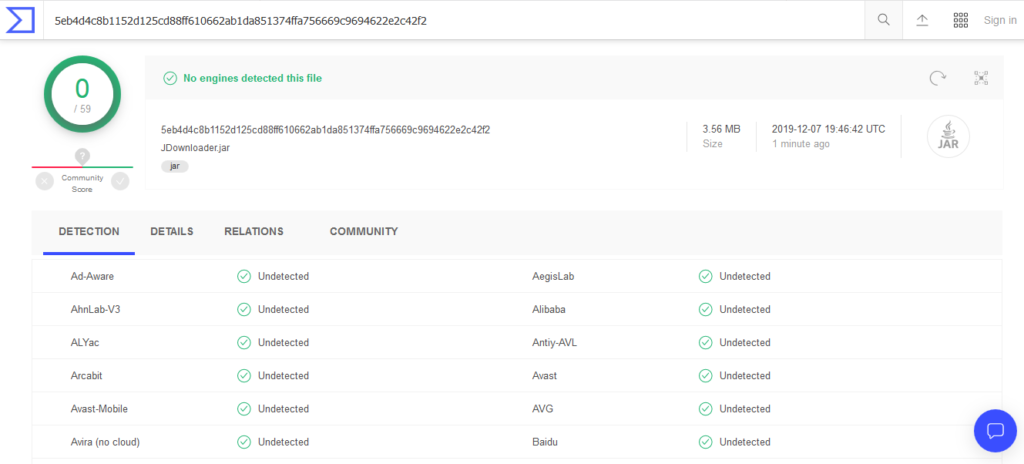Click the AegisLab engine name

pyautogui.click(x=553, y=276)
